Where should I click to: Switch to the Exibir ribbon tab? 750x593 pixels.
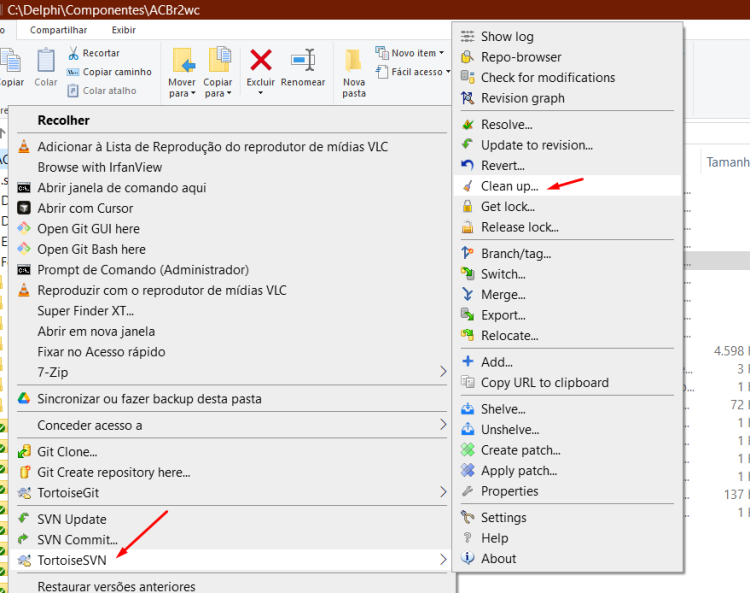click(x=124, y=30)
